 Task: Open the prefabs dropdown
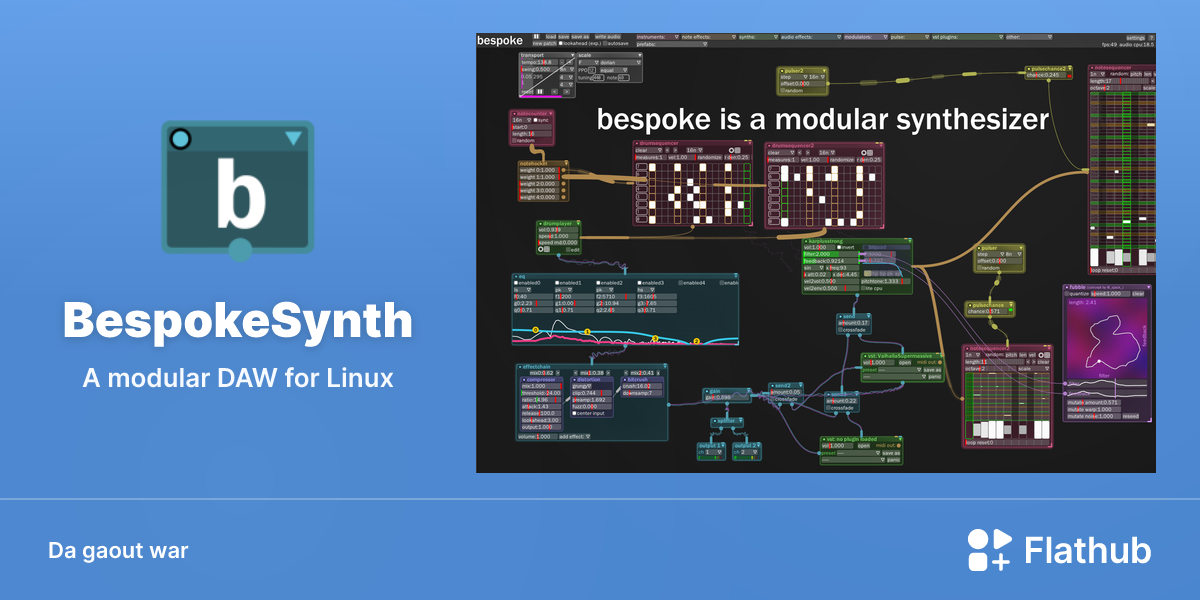coord(672,44)
